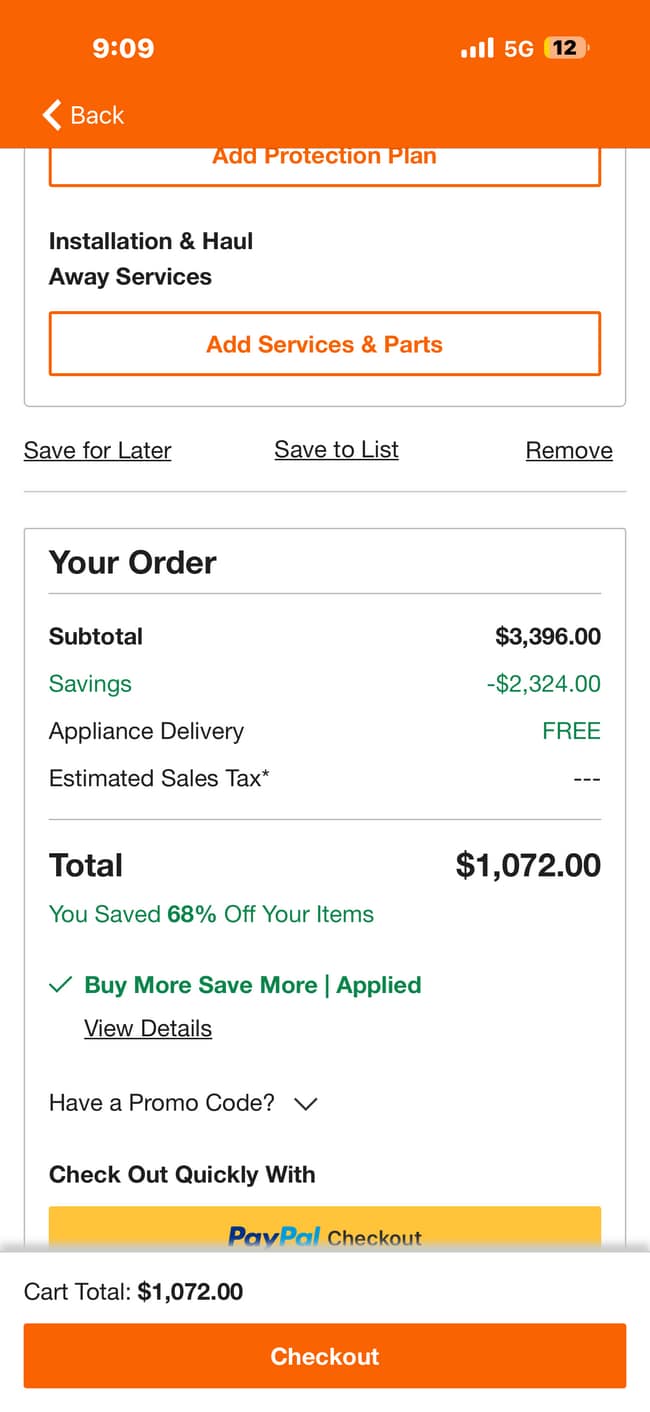The height and width of the screenshot is (1412, 650).
Task: Tap the Savings -$2,324.00 amount
Action: coord(543,684)
